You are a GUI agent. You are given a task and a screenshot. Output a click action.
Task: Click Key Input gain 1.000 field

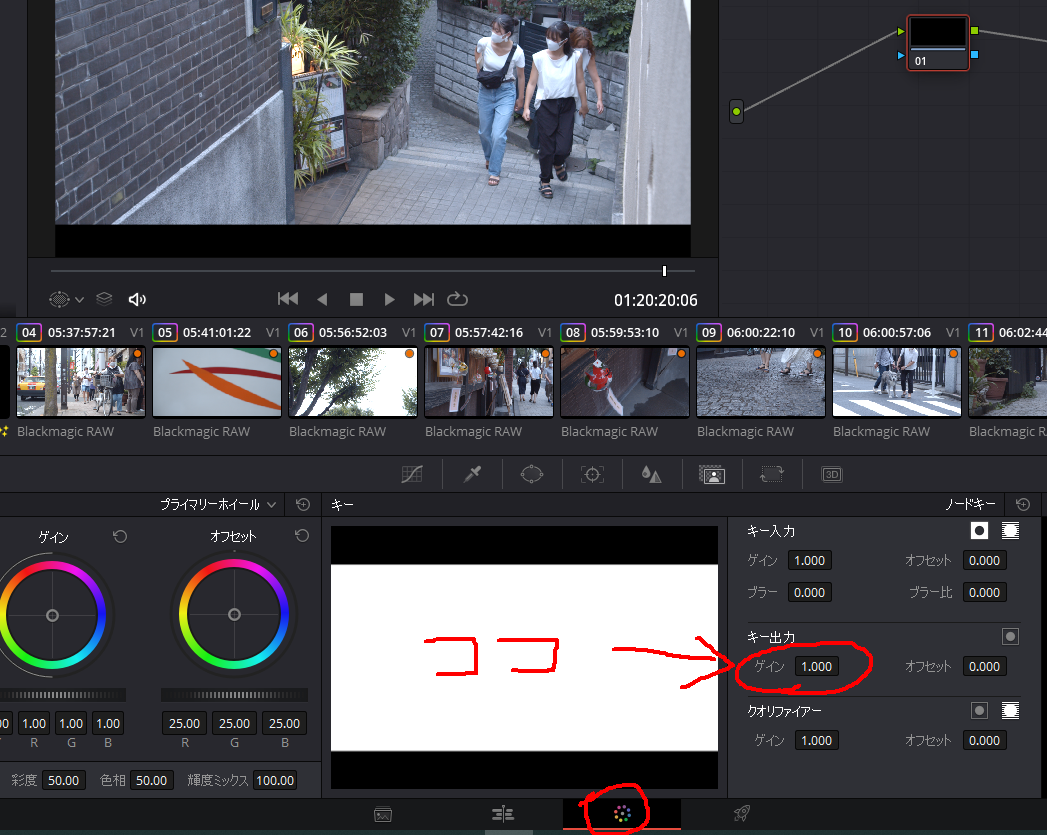pyautogui.click(x=809, y=561)
